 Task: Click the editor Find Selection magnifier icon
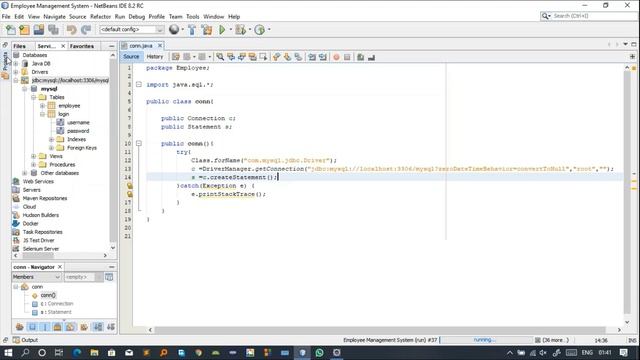coord(220,57)
